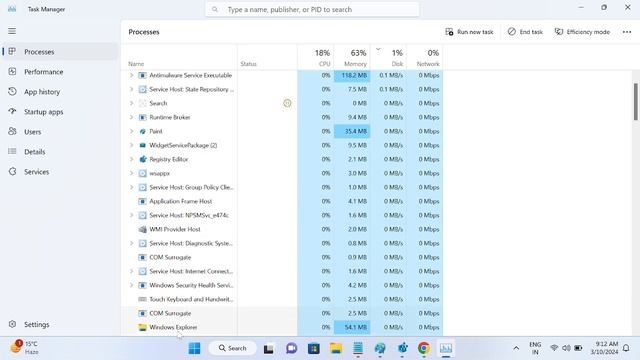Open the more options ellipsis menu

627,32
